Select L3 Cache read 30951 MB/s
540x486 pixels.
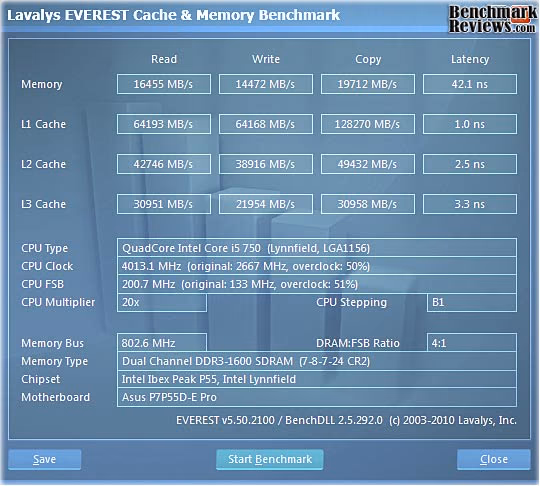[x=164, y=204]
